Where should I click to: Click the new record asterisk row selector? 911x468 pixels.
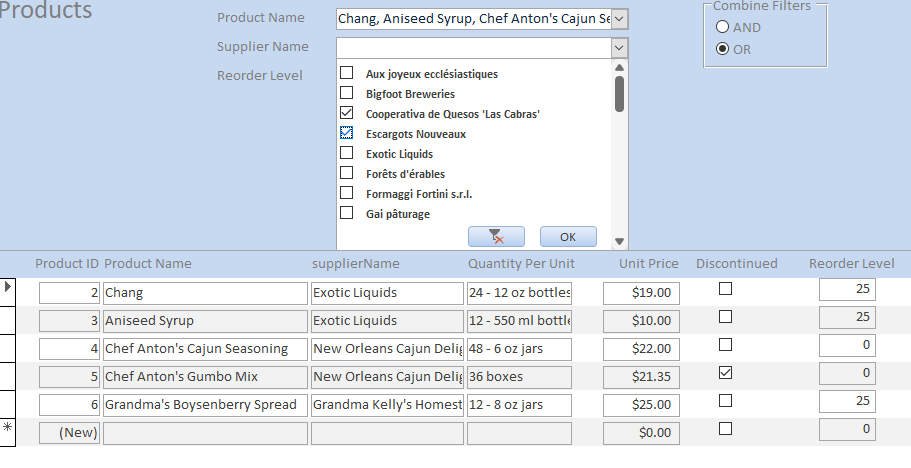tap(9, 428)
